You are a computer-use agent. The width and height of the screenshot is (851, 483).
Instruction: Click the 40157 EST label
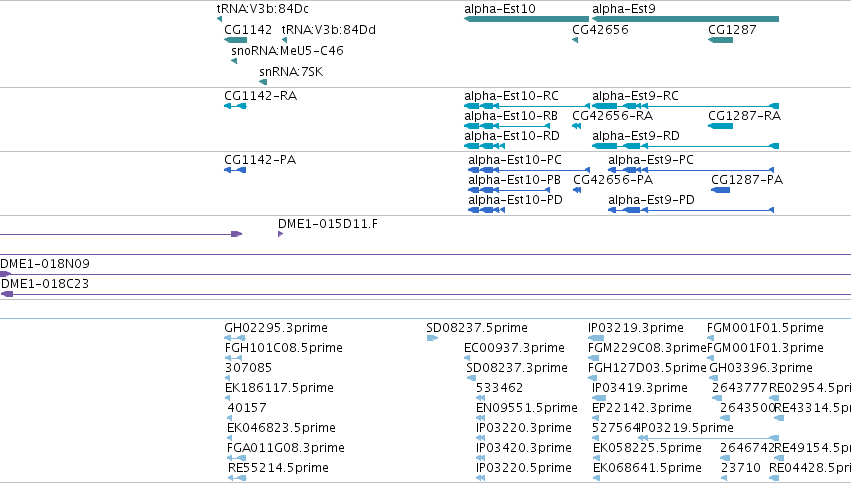coord(247,408)
